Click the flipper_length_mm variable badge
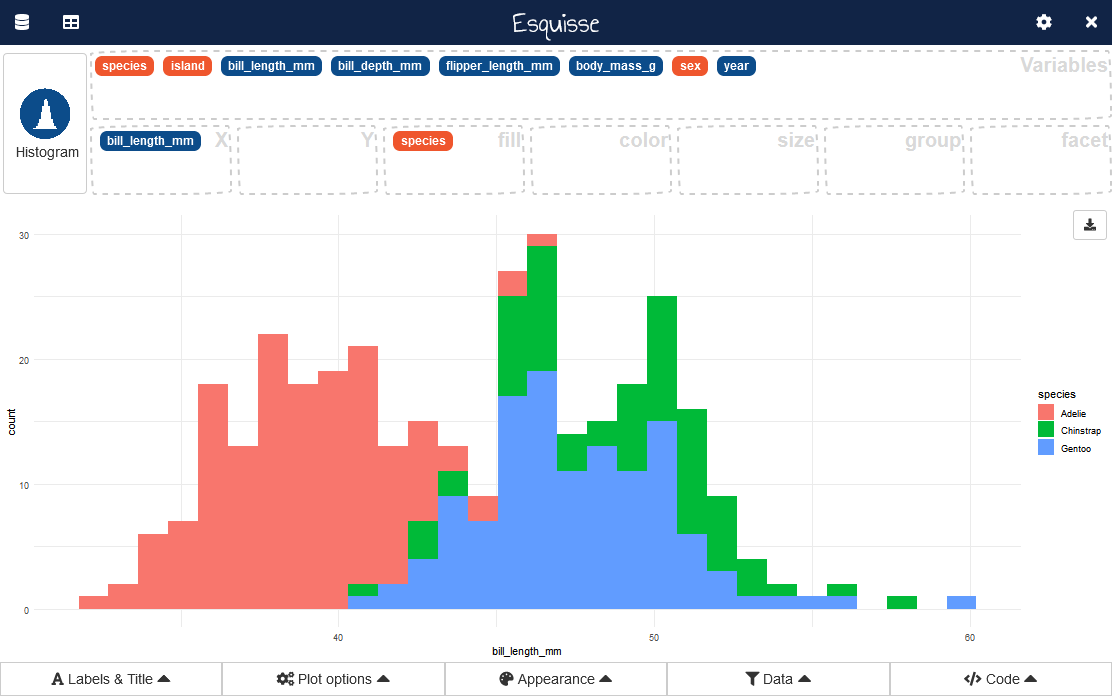Viewport: 1112px width, 696px height. [500, 66]
